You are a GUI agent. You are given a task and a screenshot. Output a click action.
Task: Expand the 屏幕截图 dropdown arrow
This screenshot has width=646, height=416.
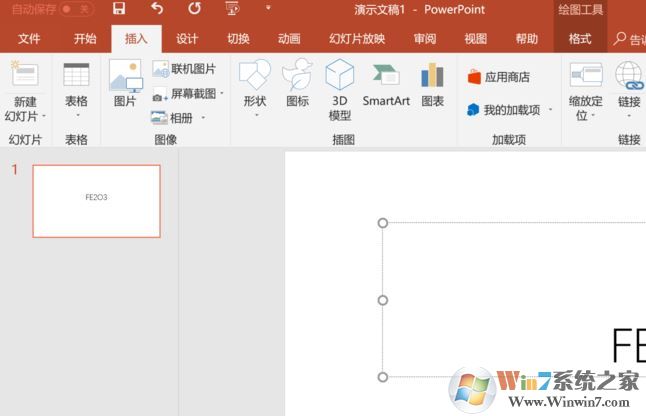tap(222, 93)
